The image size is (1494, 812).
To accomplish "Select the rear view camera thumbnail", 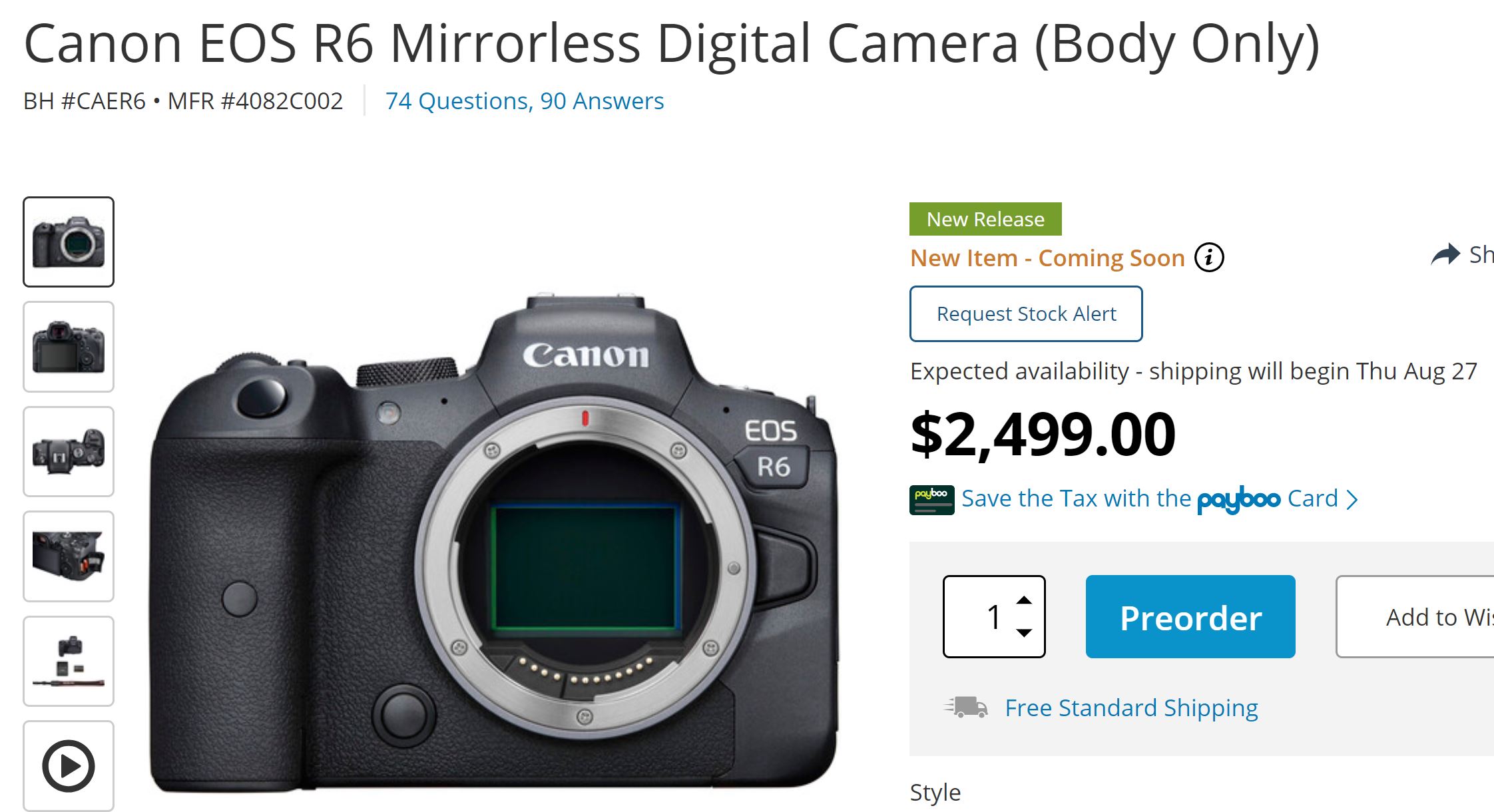I will [x=69, y=347].
